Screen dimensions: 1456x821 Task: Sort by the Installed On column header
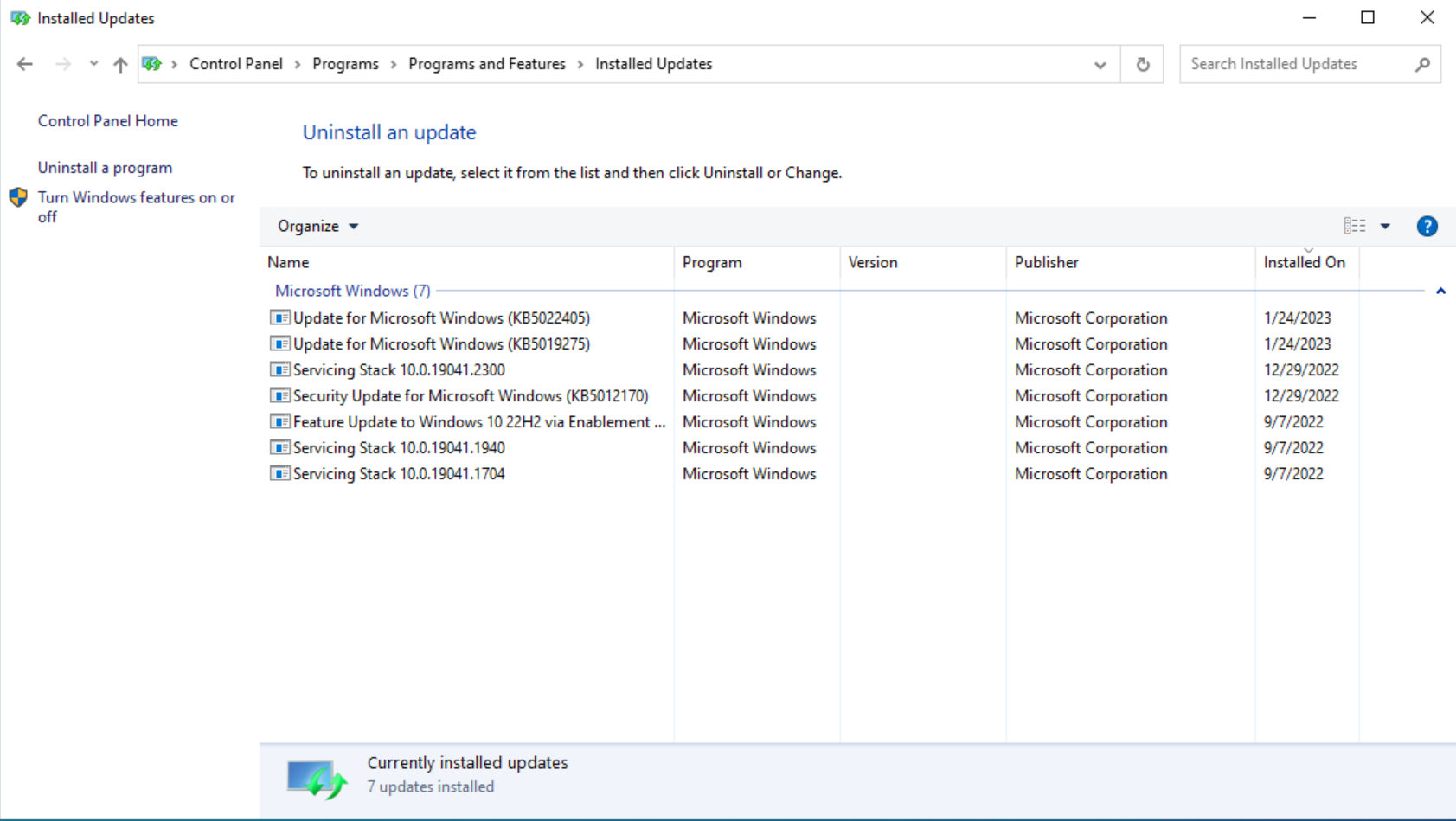pos(1304,262)
